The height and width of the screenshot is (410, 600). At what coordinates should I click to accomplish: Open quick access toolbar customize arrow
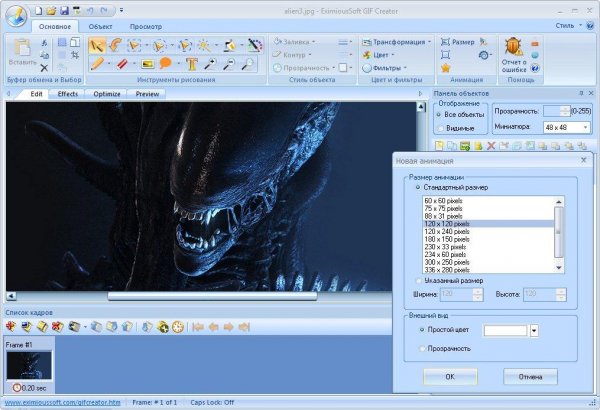(x=121, y=10)
